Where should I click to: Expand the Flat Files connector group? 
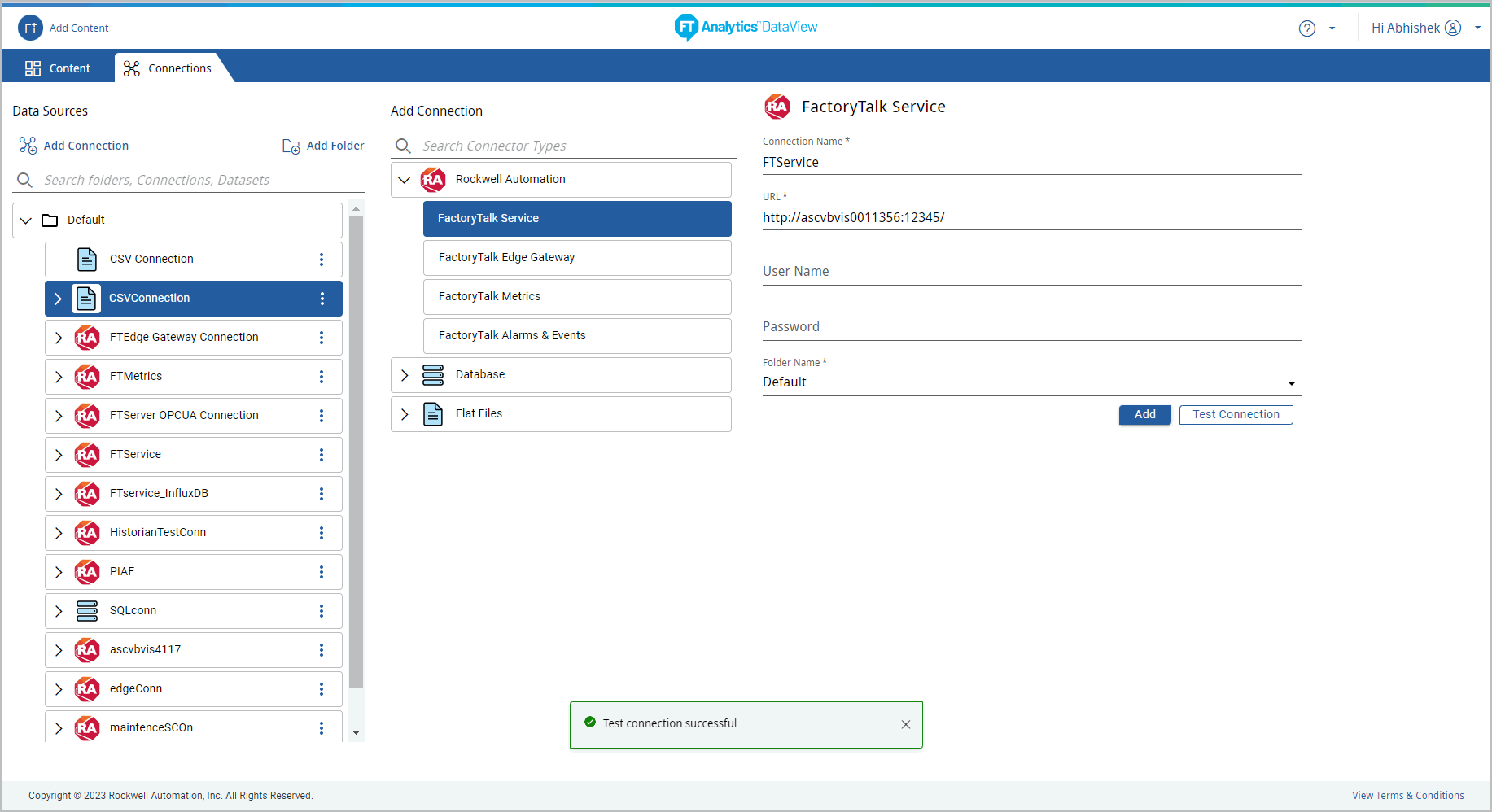[405, 414]
